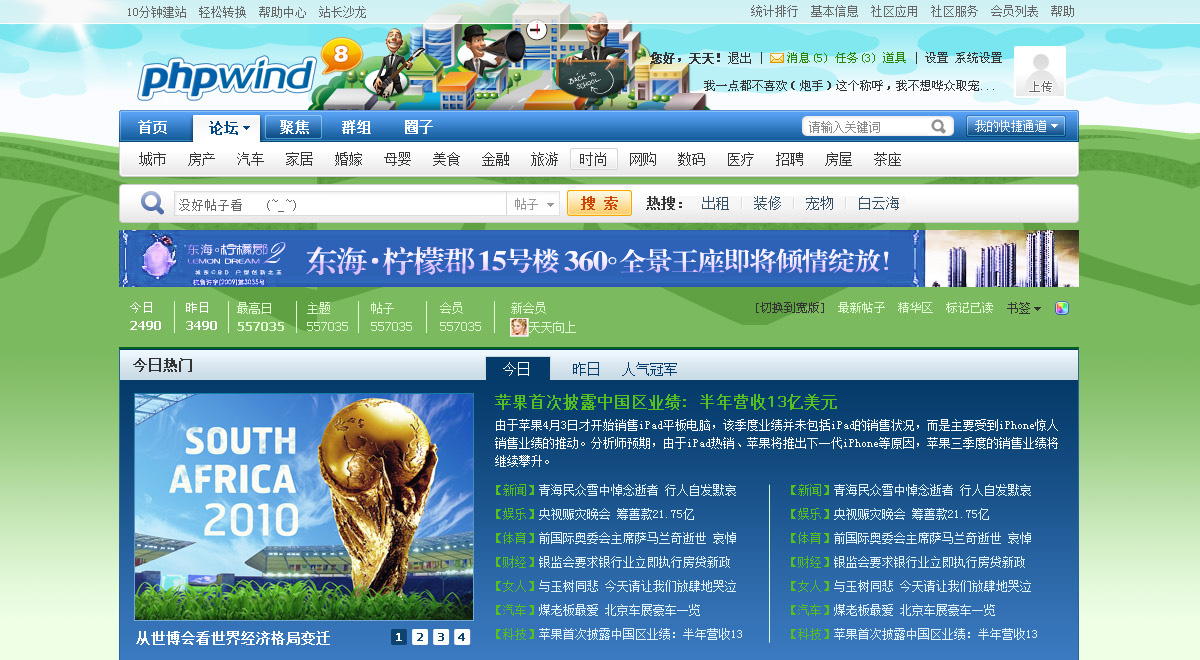Click the 退出 logout link
Image resolution: width=1200 pixels, height=660 pixels.
740,58
